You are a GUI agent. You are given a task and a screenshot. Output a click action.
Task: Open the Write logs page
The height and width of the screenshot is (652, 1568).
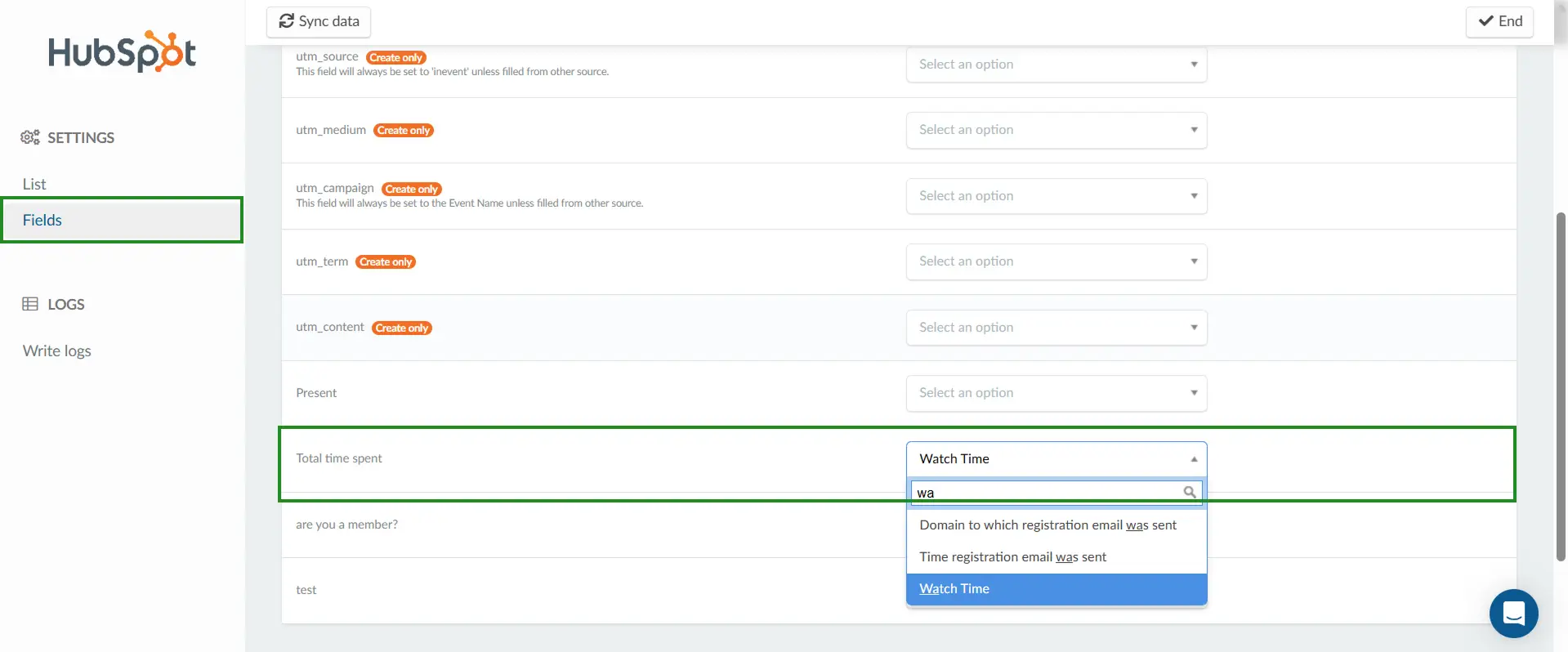57,351
